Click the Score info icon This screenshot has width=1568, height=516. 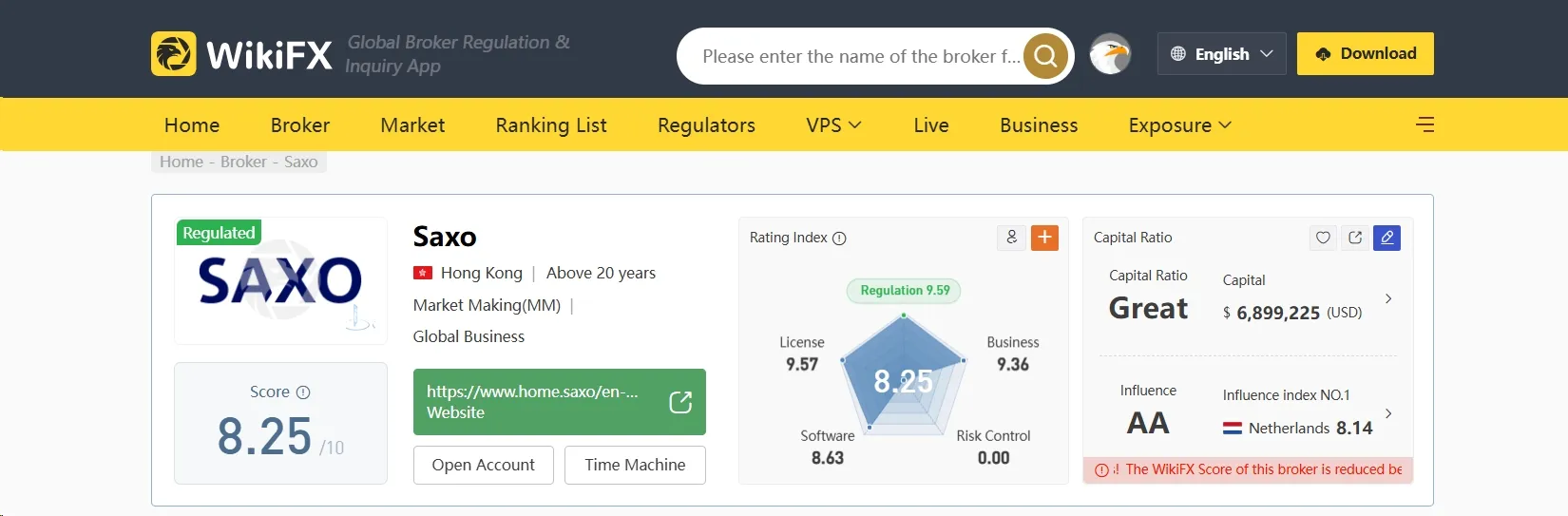tap(303, 392)
